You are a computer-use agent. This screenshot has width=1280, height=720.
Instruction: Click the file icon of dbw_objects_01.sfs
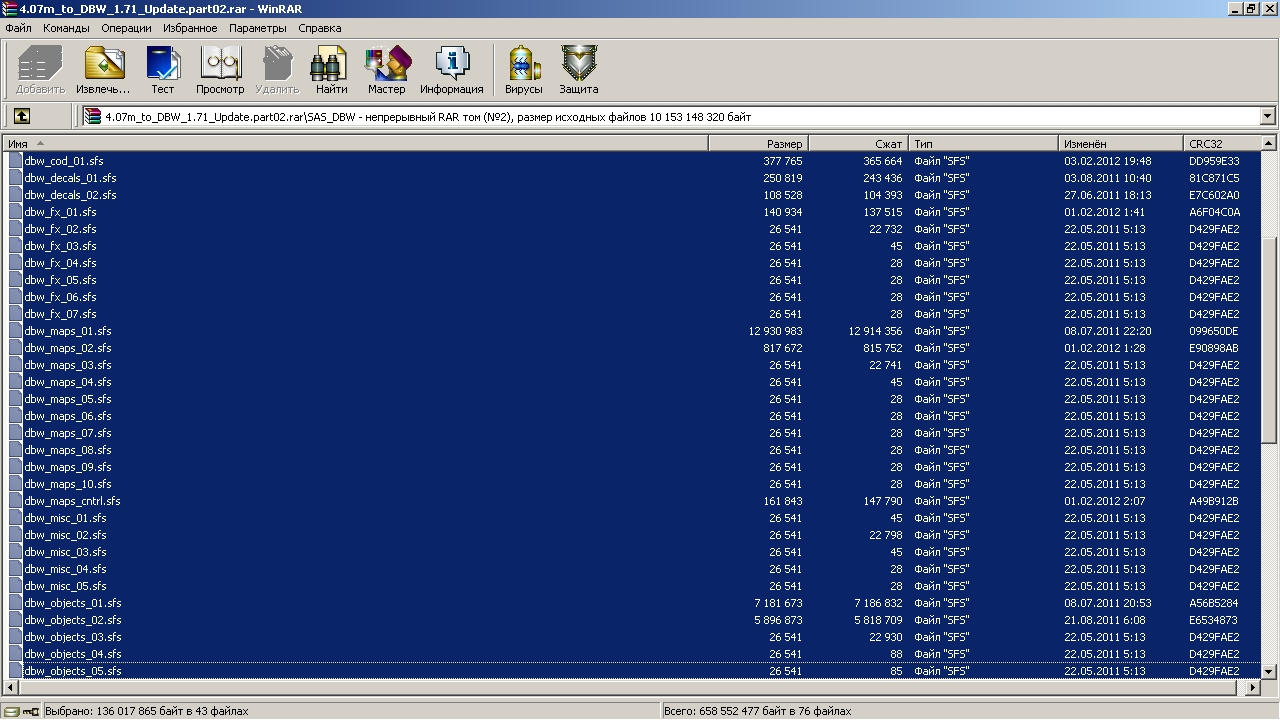(x=16, y=603)
